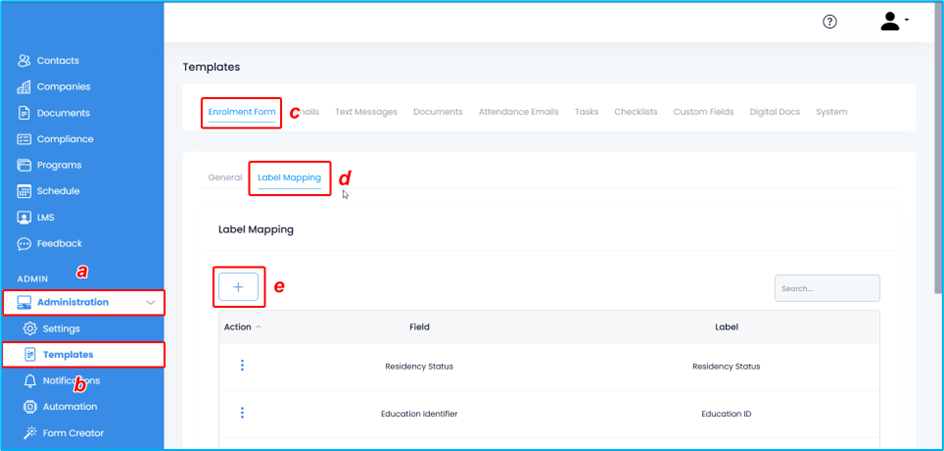Open action menu for Education Identifier row
The image size is (944, 451).
click(242, 413)
